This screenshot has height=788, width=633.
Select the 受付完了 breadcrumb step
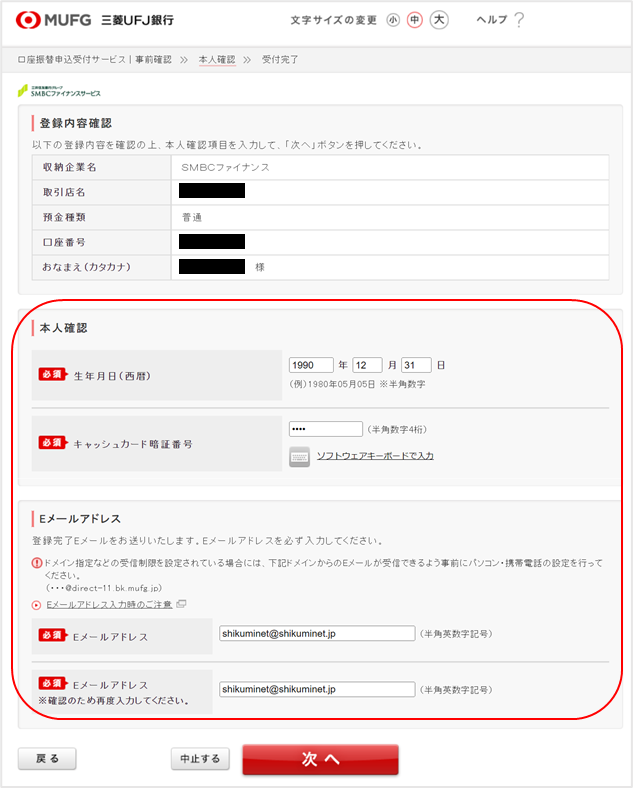pyautogui.click(x=280, y=60)
